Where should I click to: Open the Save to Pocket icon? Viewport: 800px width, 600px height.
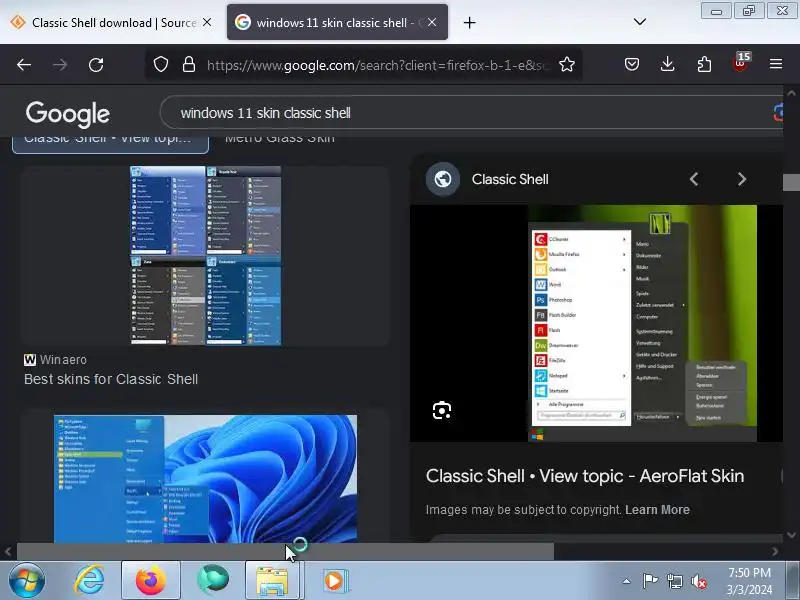[632, 64]
